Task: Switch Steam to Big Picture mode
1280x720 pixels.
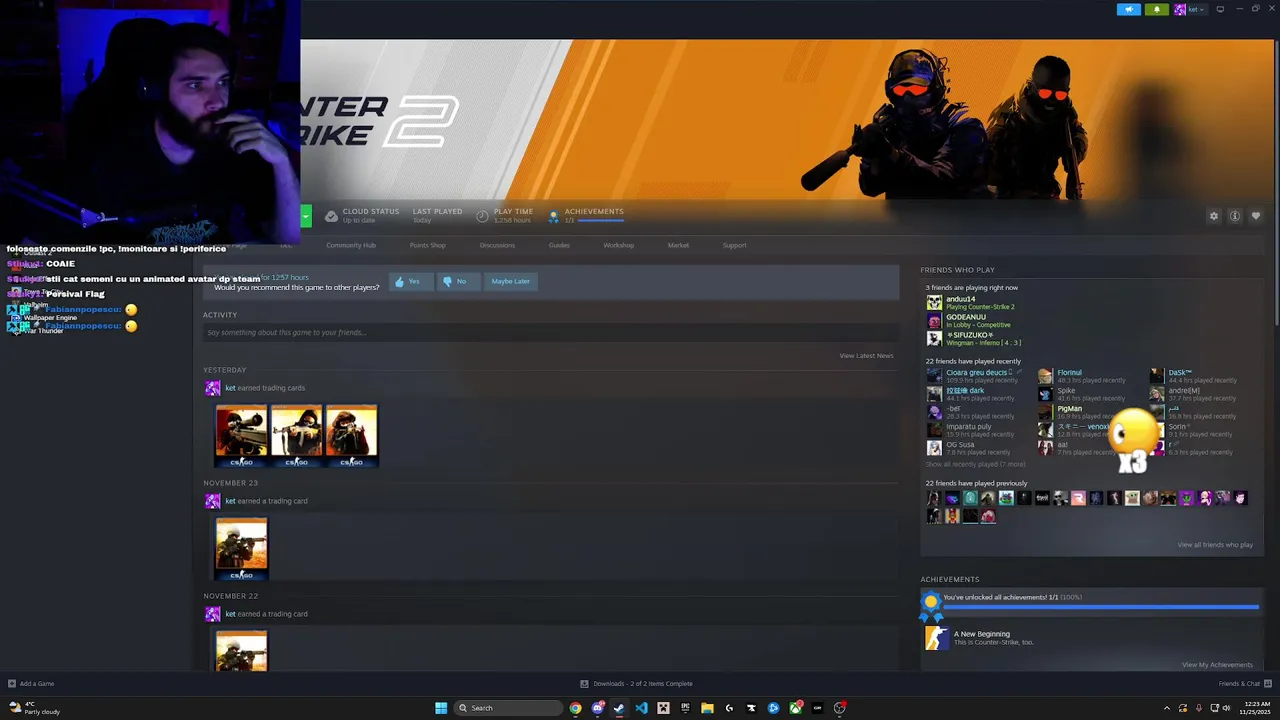Action: click(1220, 9)
